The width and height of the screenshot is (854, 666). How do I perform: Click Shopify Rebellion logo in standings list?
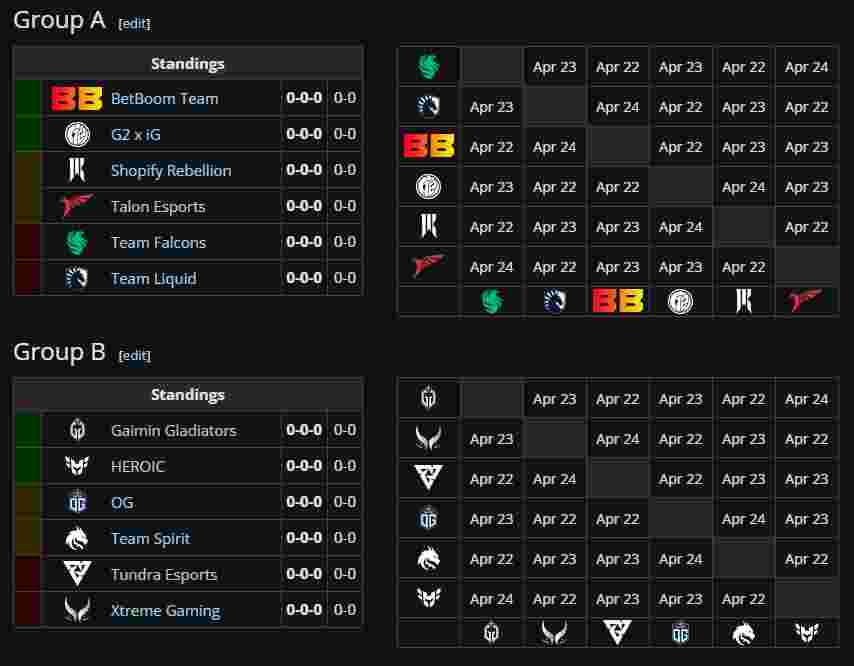[77, 170]
